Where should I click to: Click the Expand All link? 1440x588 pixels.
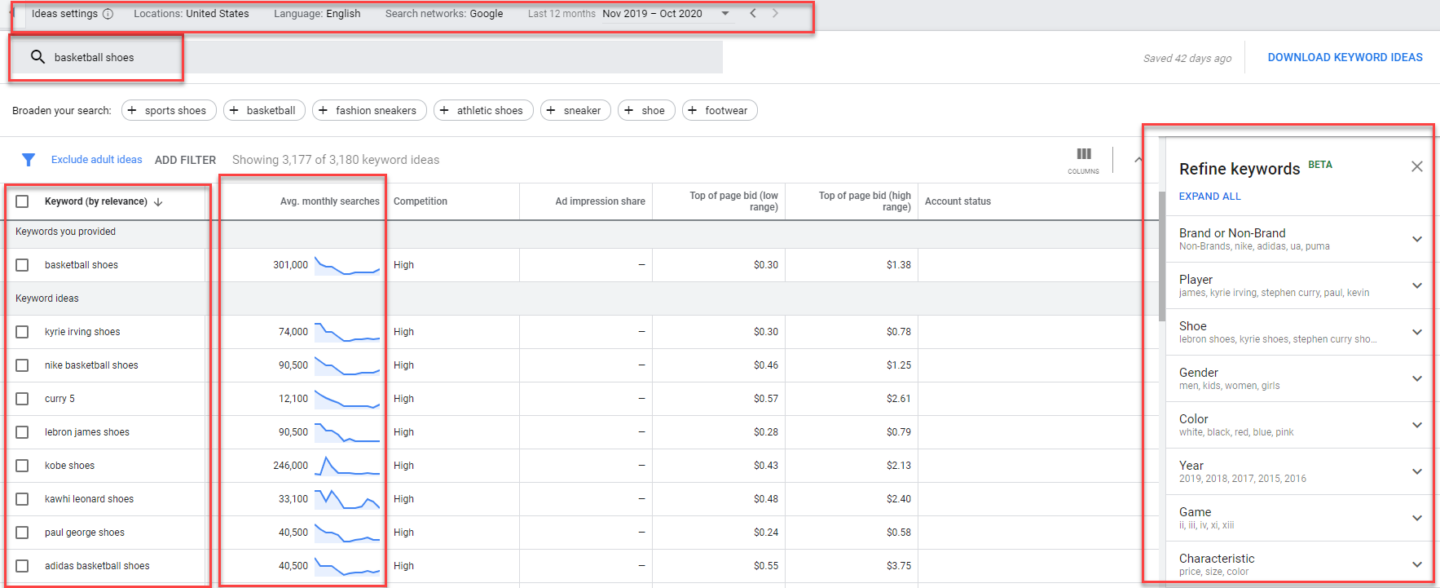1209,197
